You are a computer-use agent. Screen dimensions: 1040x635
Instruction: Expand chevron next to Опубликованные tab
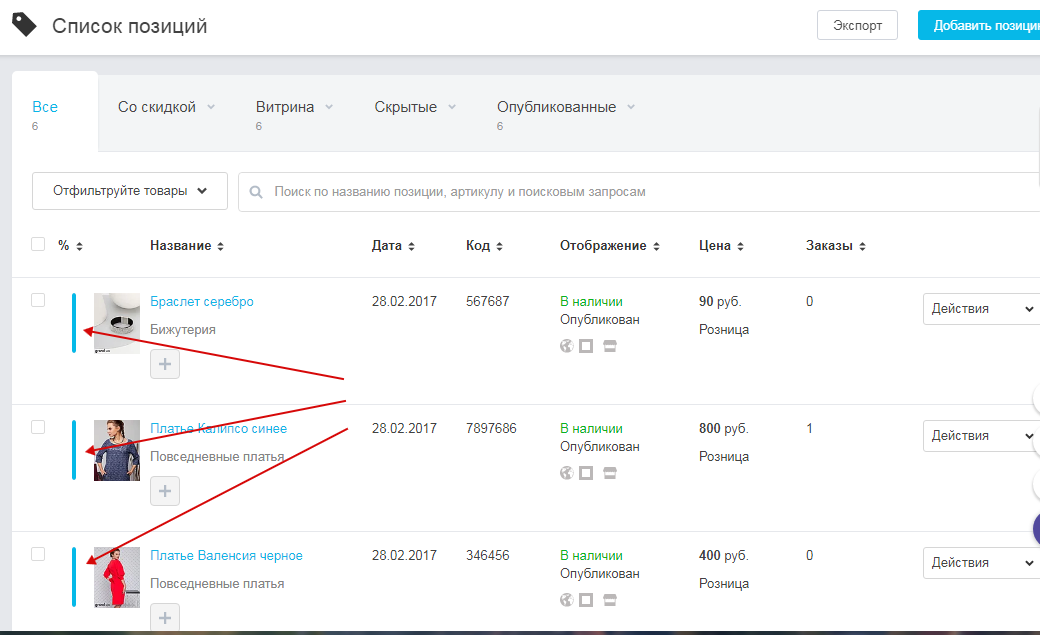click(631, 107)
